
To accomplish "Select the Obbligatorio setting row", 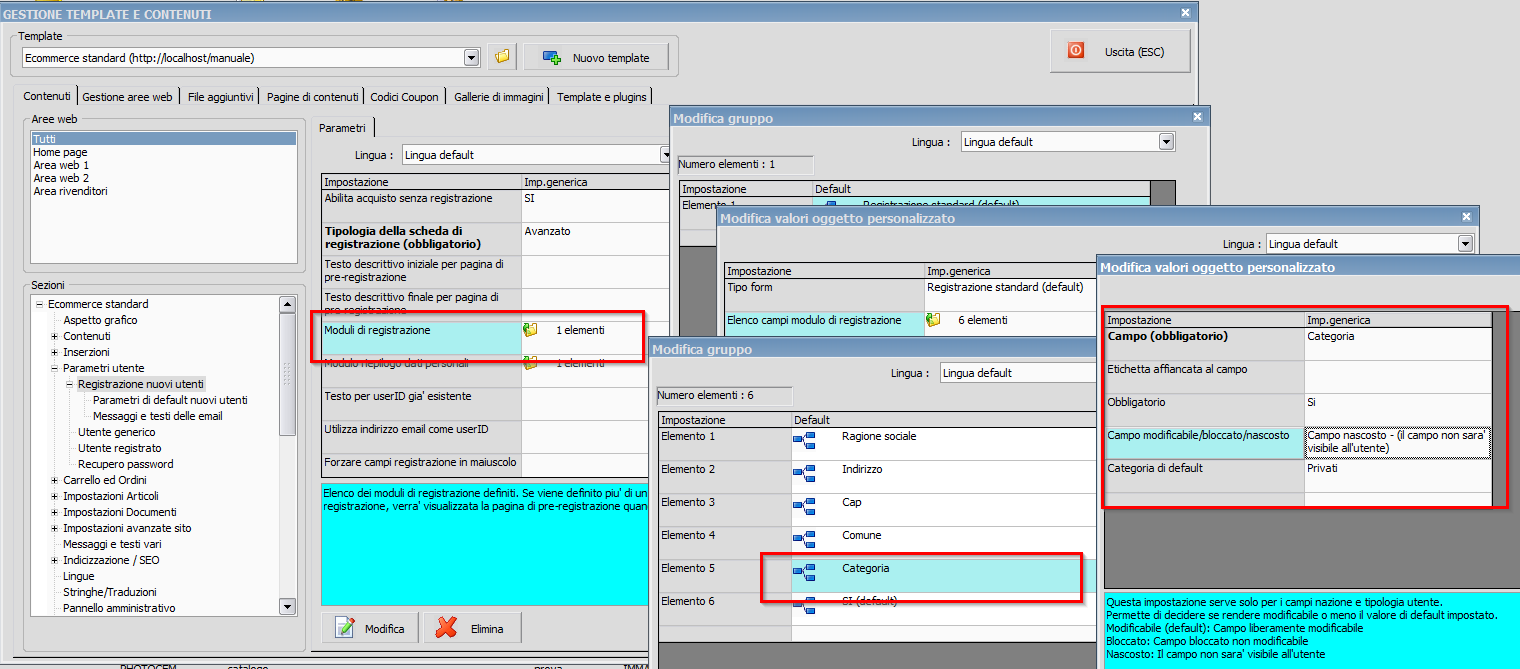I will tap(1297, 410).
